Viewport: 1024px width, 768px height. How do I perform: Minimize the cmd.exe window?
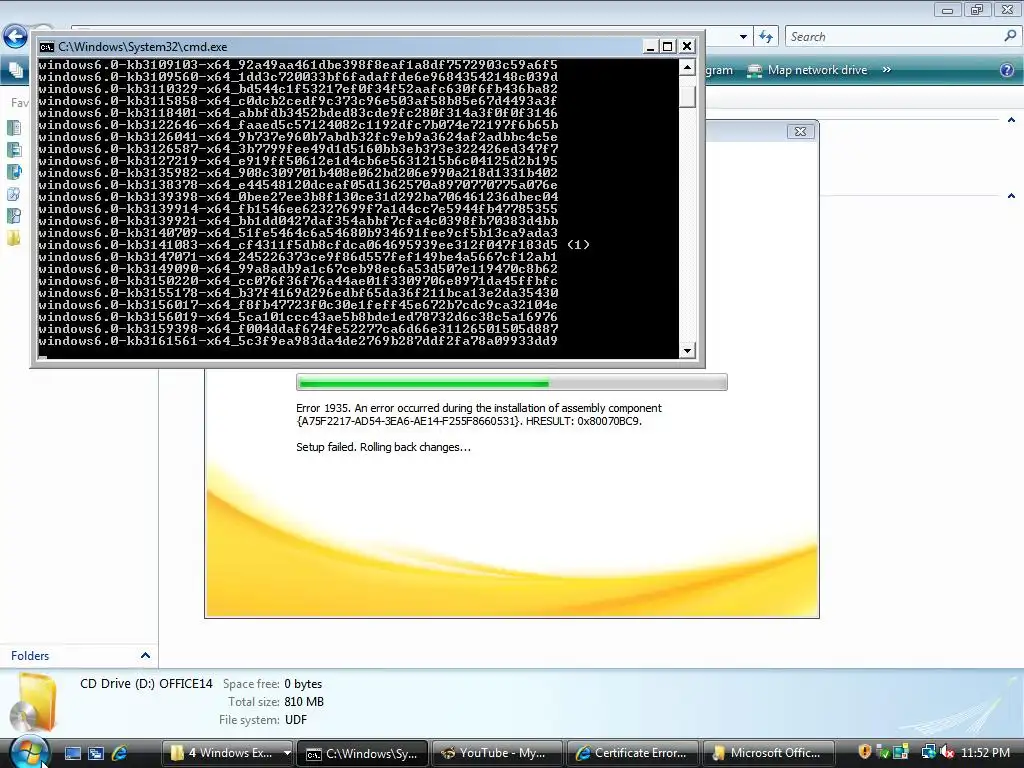[650, 46]
